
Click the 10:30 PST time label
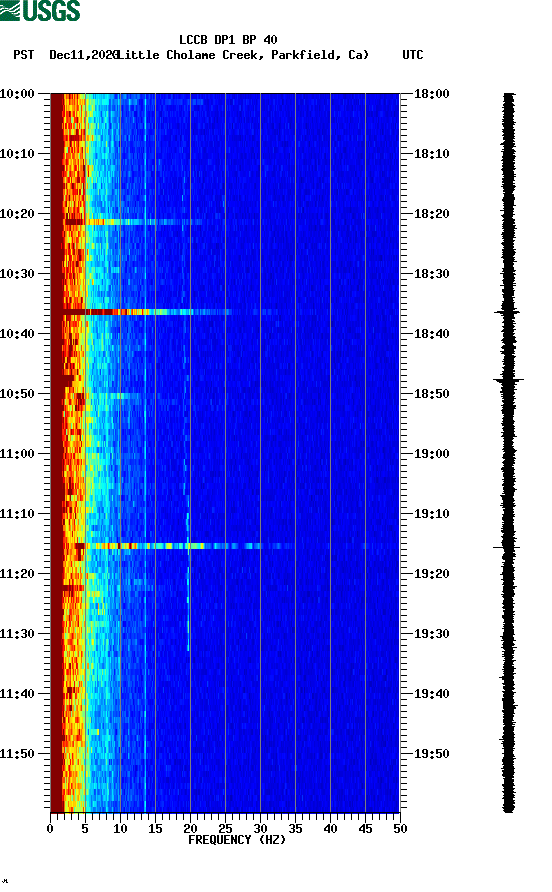(x=18, y=274)
